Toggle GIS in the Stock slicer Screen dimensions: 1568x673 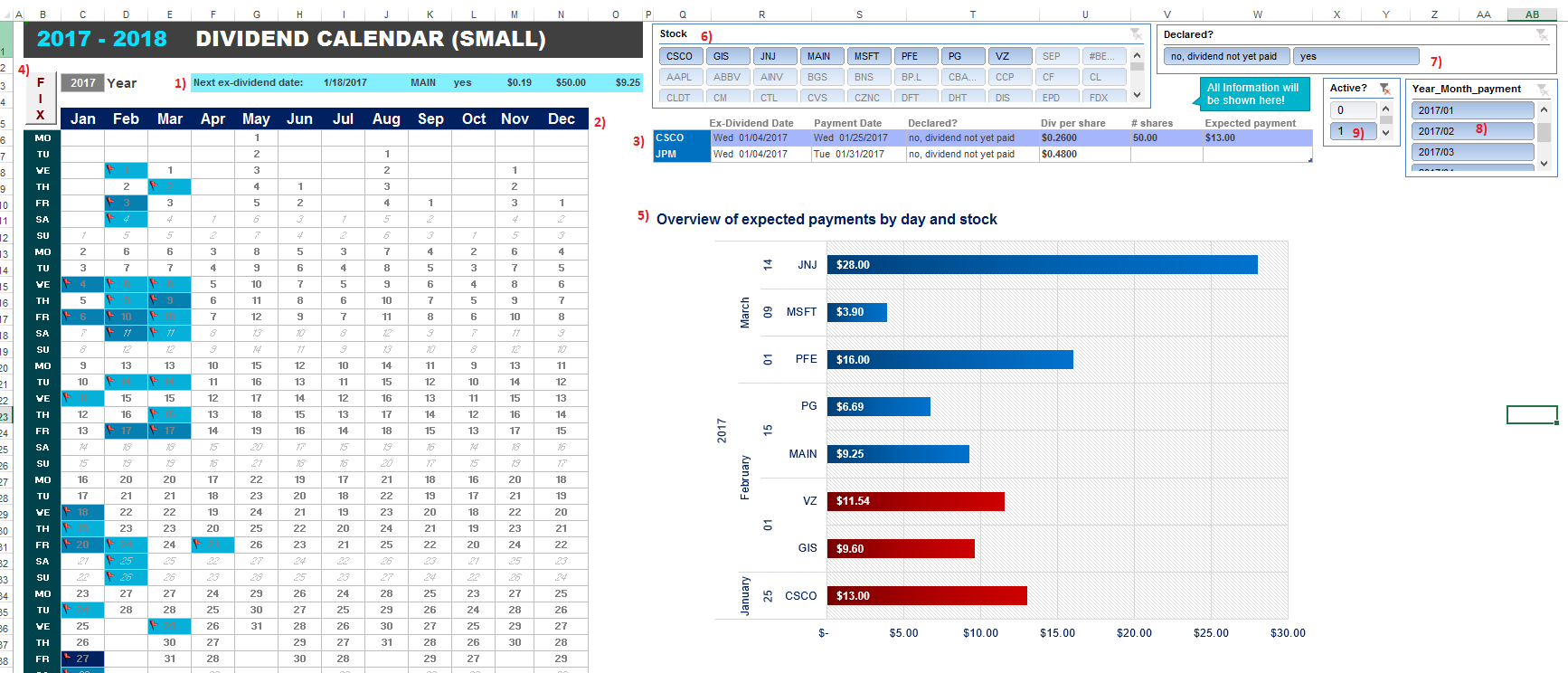pos(728,56)
